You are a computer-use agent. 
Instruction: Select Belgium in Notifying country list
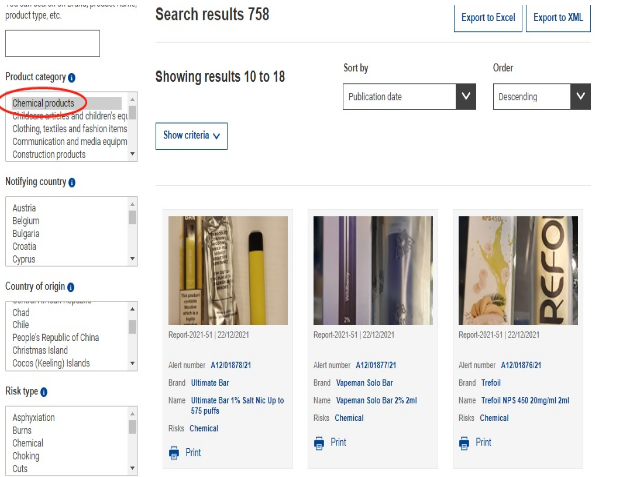click(26, 220)
